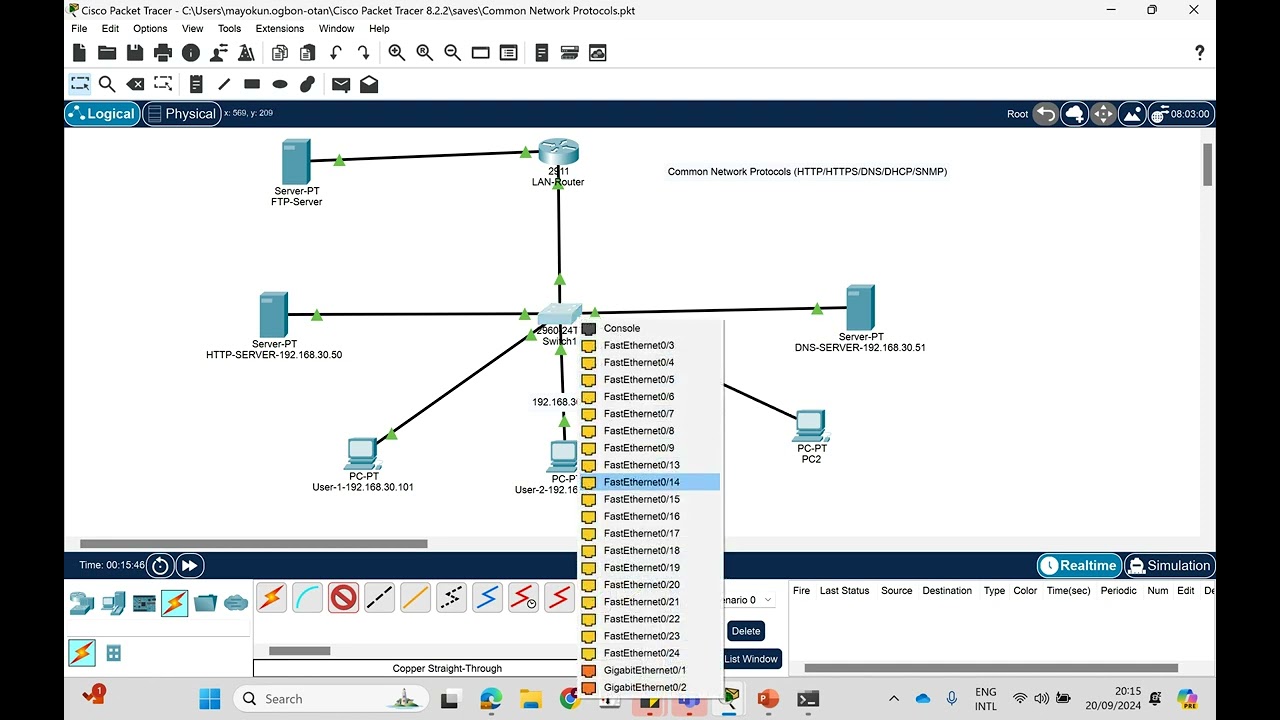Screen dimensions: 1280x720
Task: Add Complex PDU open envelope icon
Action: click(x=369, y=85)
